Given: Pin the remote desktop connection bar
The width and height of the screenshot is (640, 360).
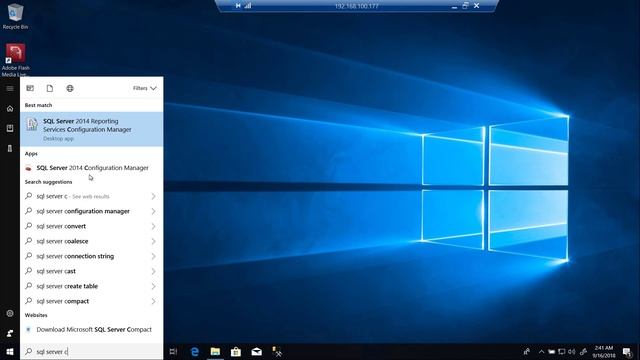Looking at the screenshot, I should pyautogui.click(x=238, y=6).
